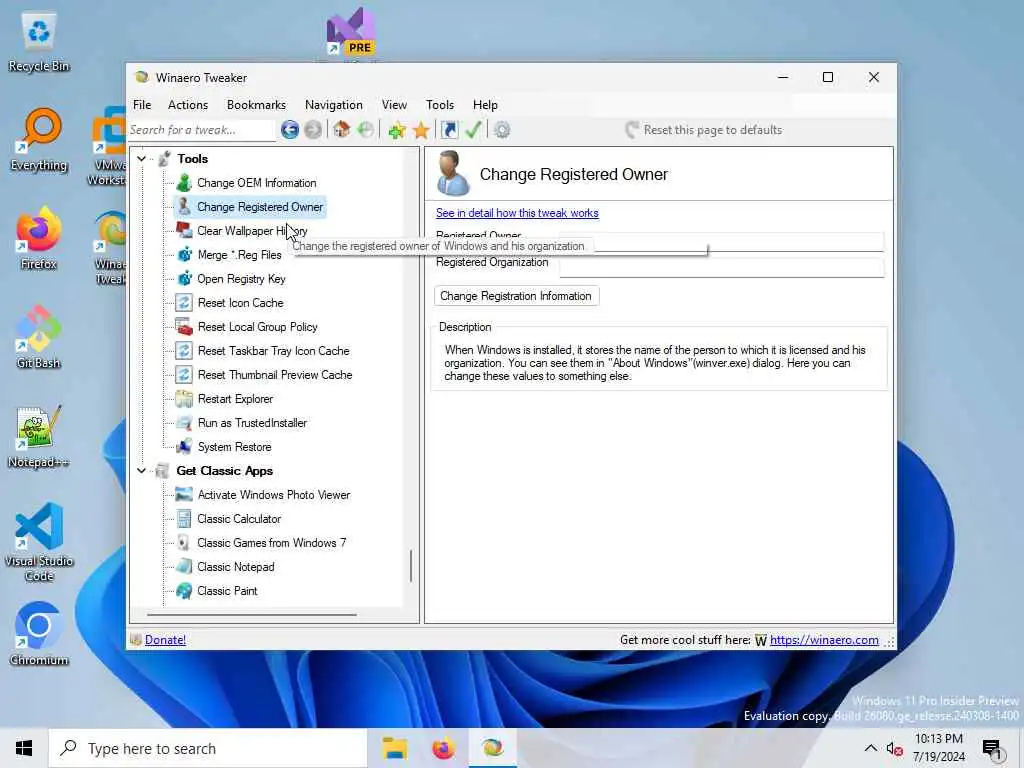
Task: Click the Windows Start button
Action: [24, 748]
